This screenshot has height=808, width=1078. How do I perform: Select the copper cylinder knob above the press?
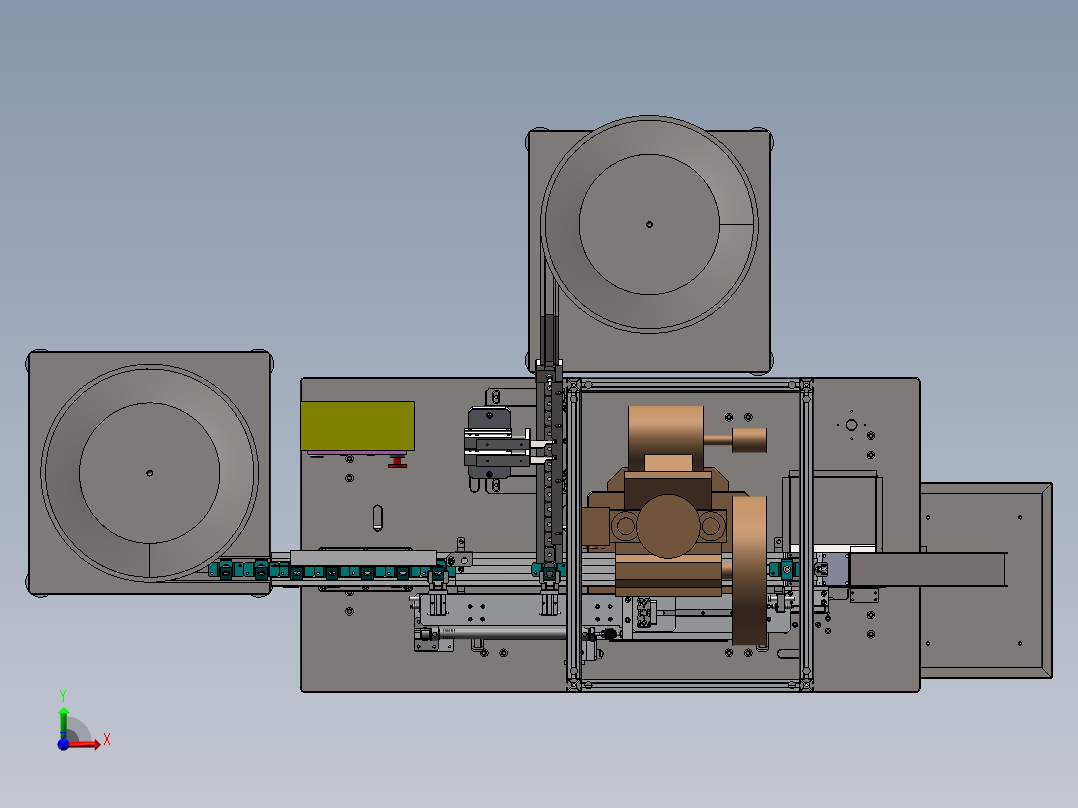749,440
